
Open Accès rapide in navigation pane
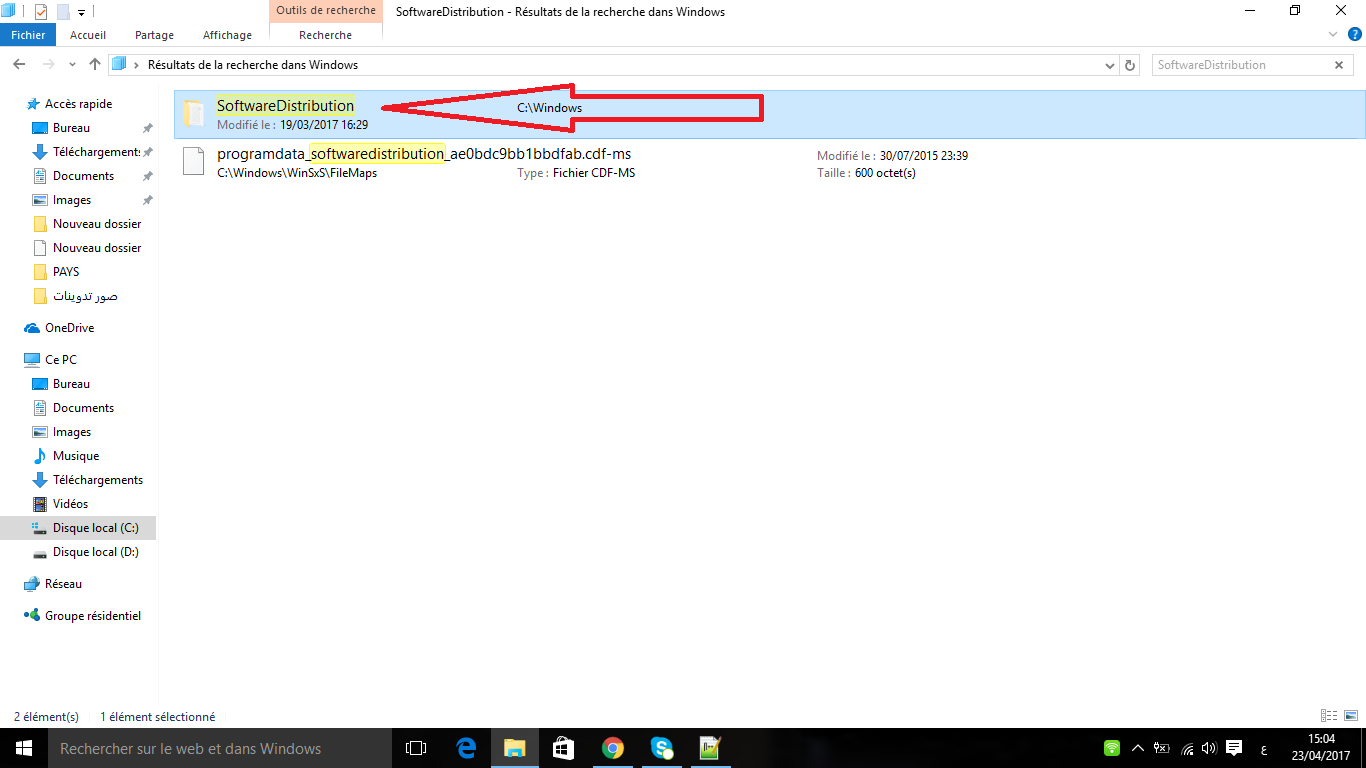click(x=78, y=104)
